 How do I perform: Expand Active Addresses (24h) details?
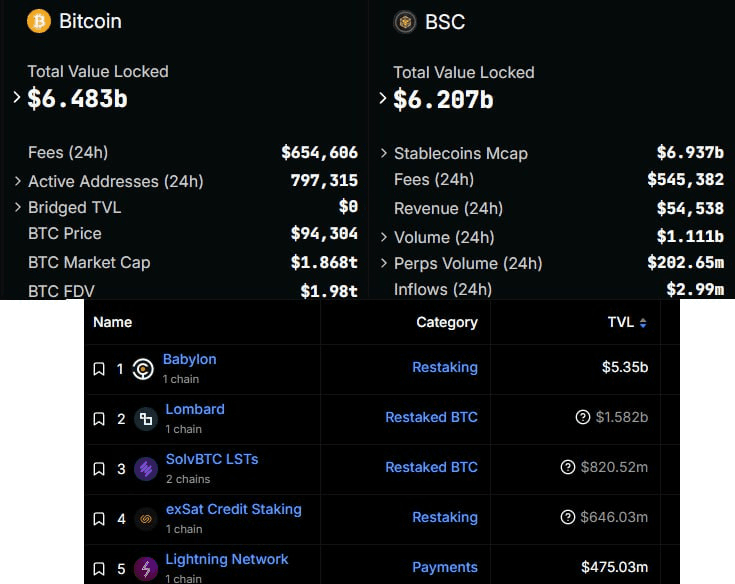18,181
